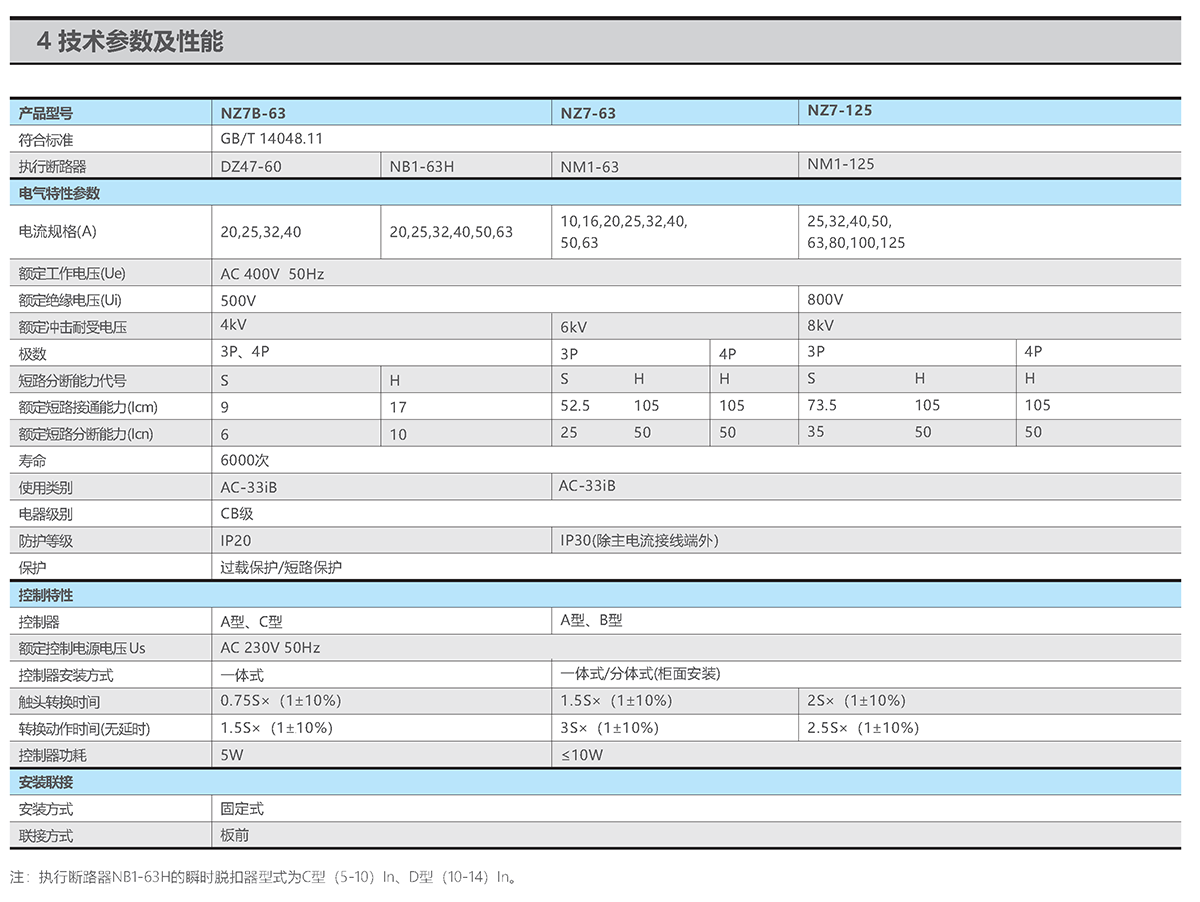
Task: Select the "触头转换时间" row label
Action: (x=60, y=702)
